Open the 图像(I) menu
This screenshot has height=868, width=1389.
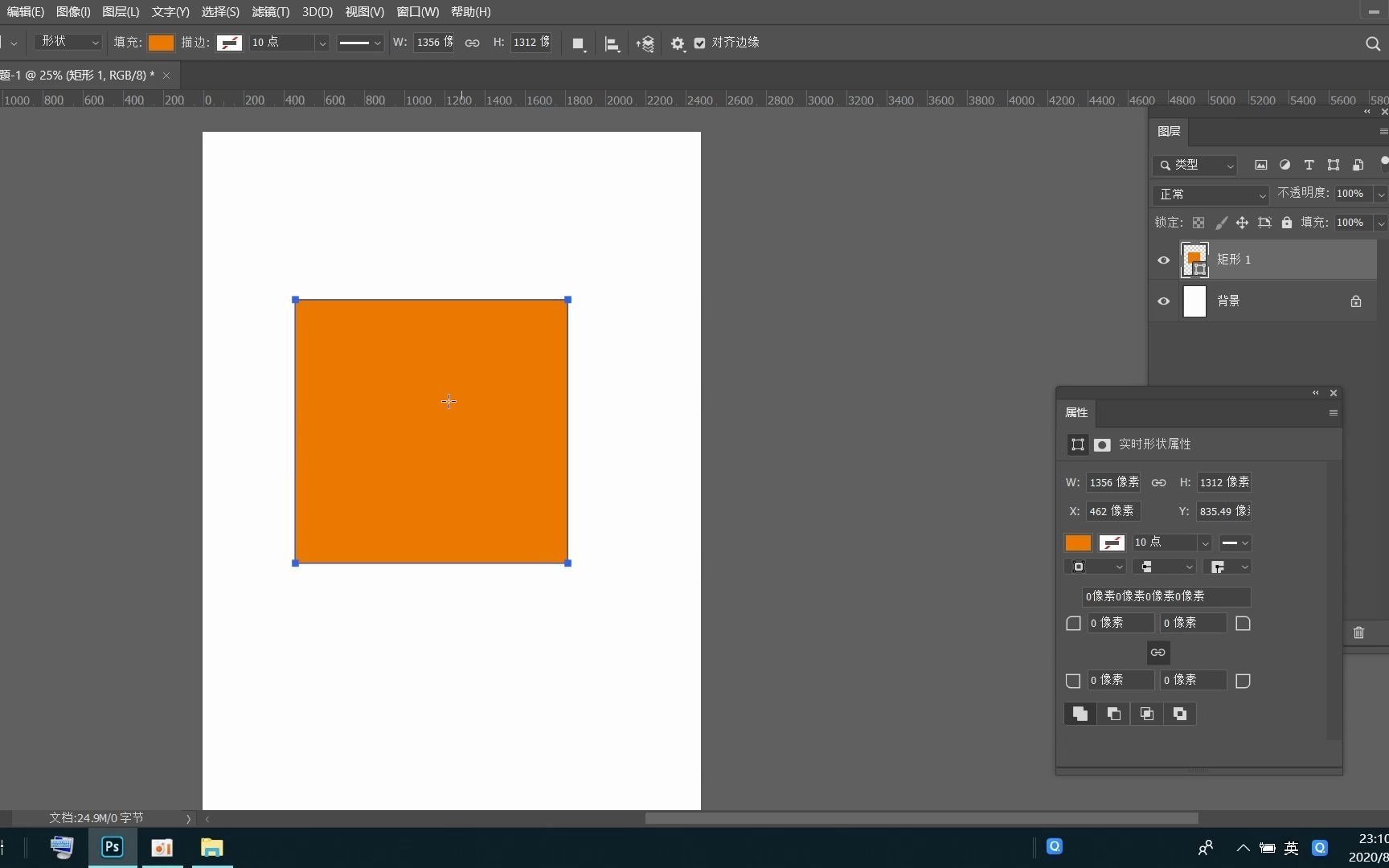(x=73, y=12)
